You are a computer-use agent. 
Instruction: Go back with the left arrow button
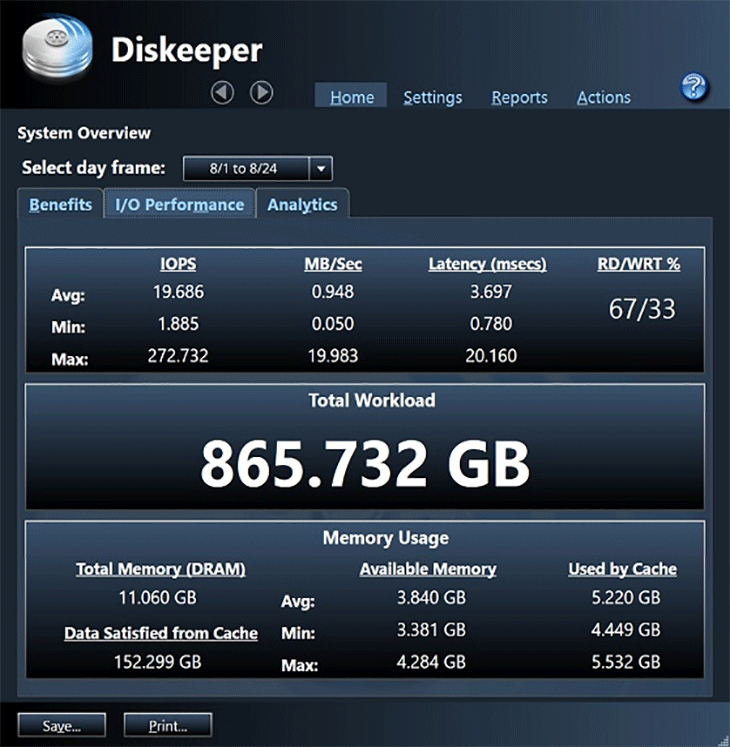pos(223,92)
